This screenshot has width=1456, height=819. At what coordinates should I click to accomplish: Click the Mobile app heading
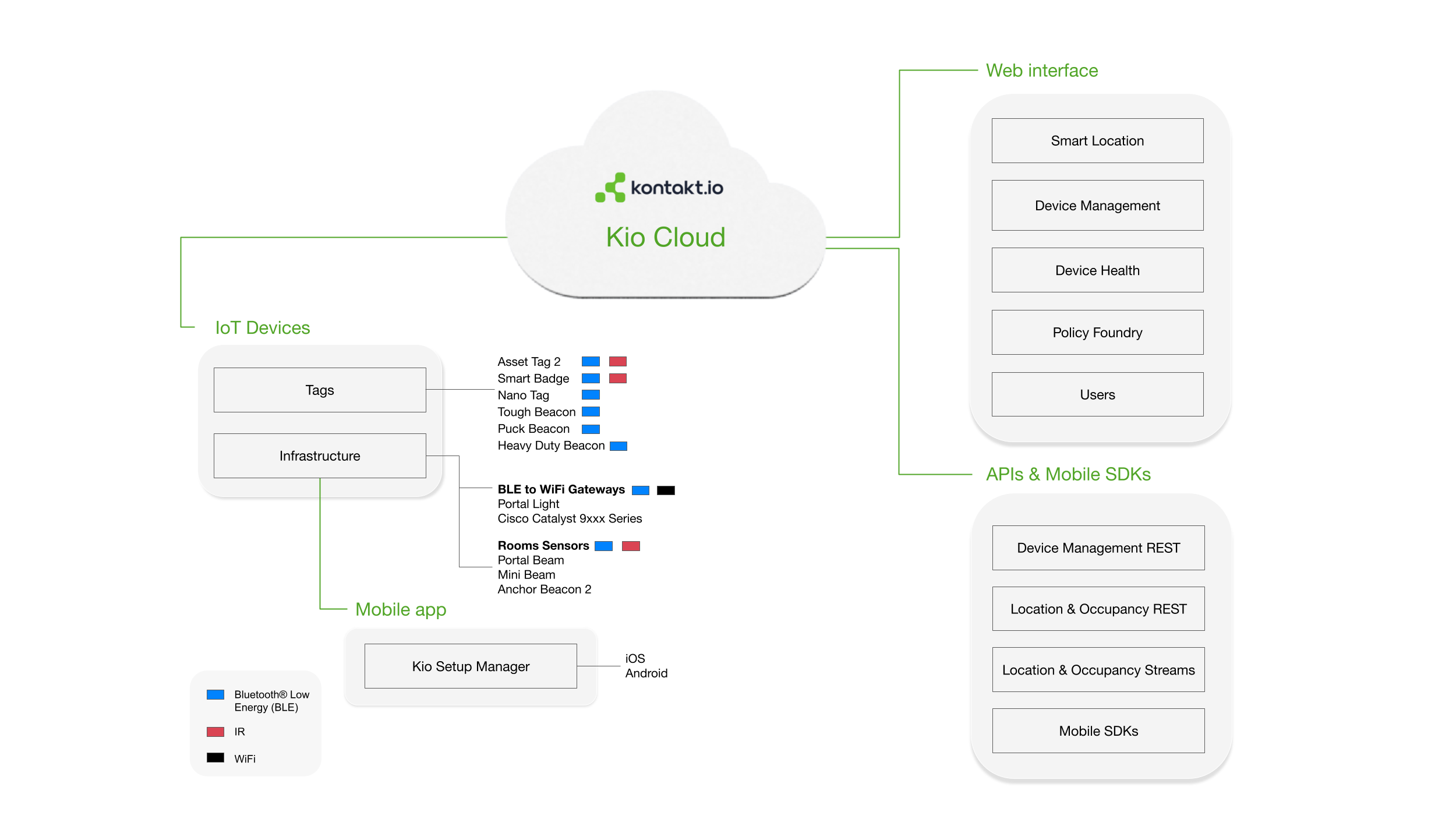pyautogui.click(x=401, y=609)
